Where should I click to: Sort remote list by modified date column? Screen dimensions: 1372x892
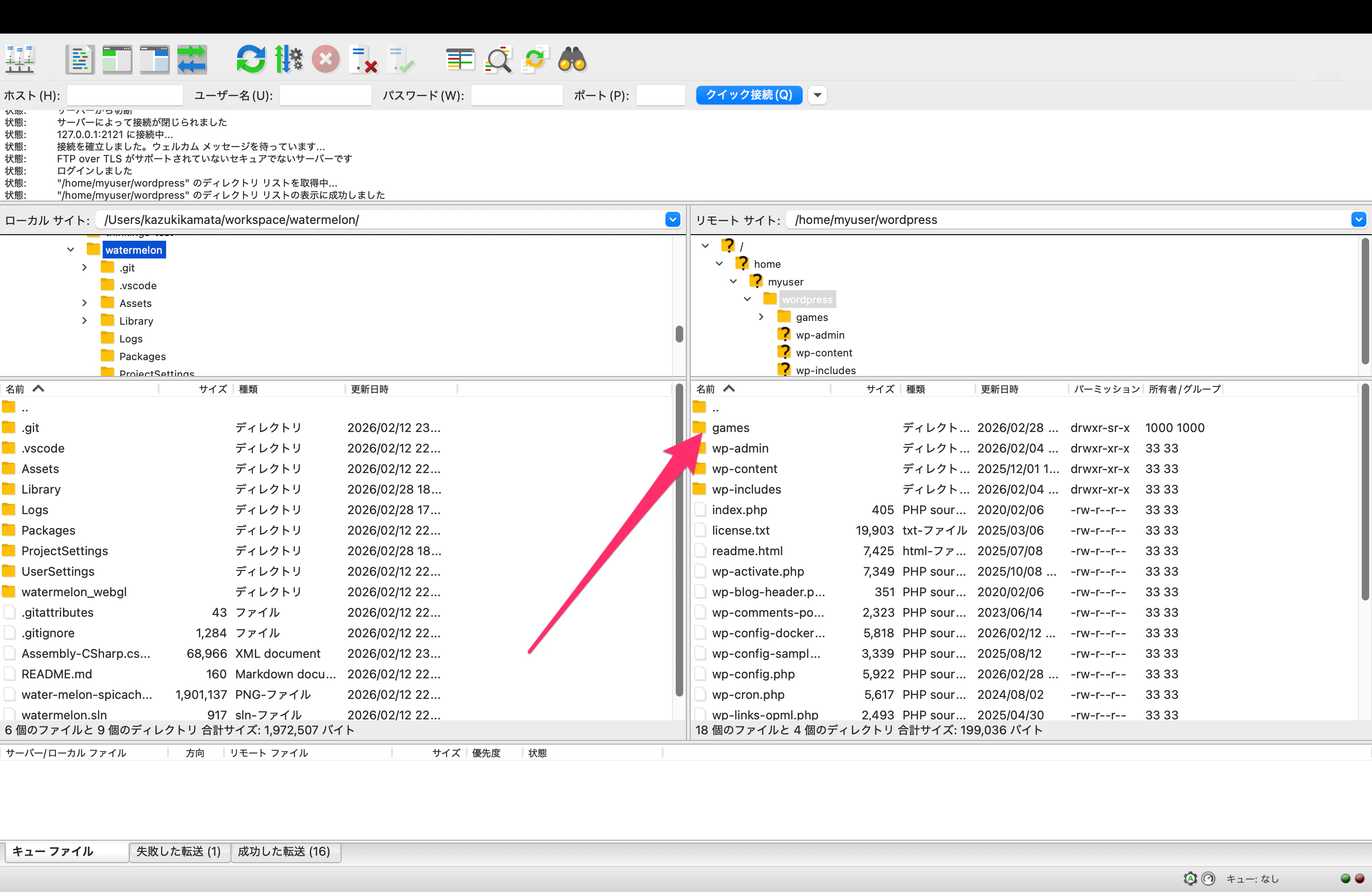tap(1022, 389)
